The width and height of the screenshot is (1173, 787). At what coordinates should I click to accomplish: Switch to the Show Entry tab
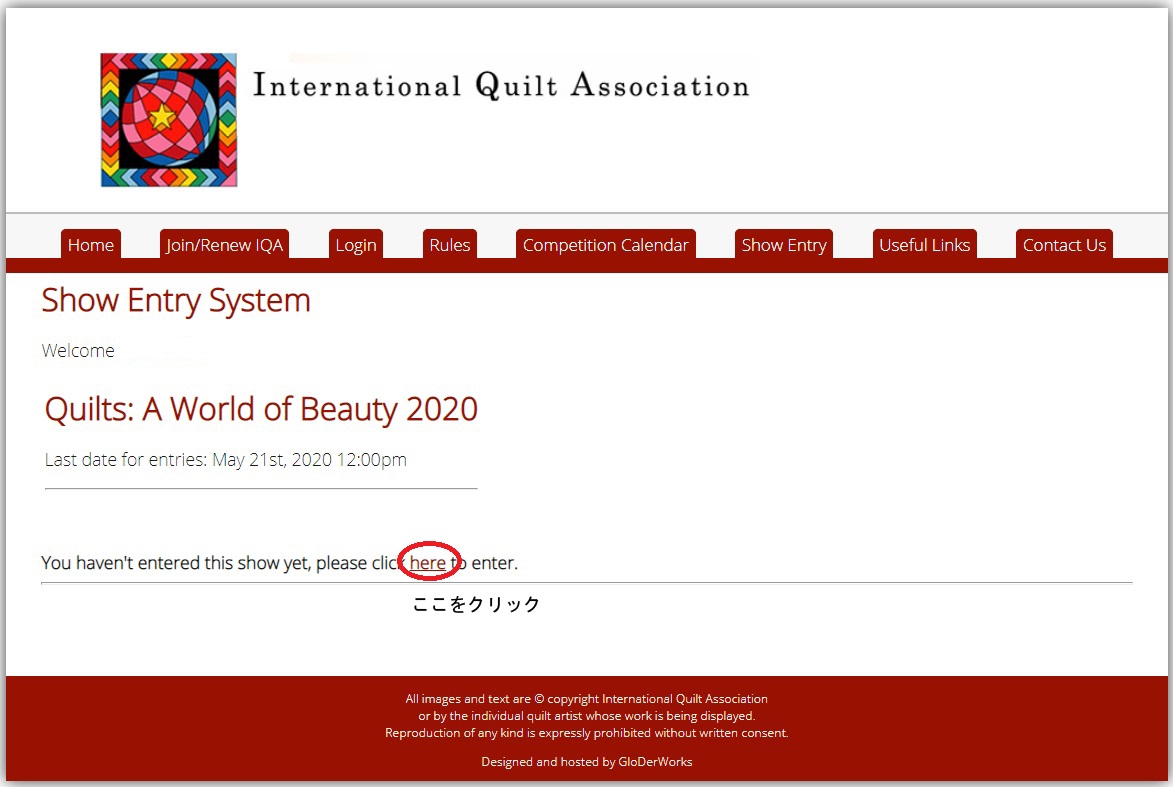pos(783,245)
